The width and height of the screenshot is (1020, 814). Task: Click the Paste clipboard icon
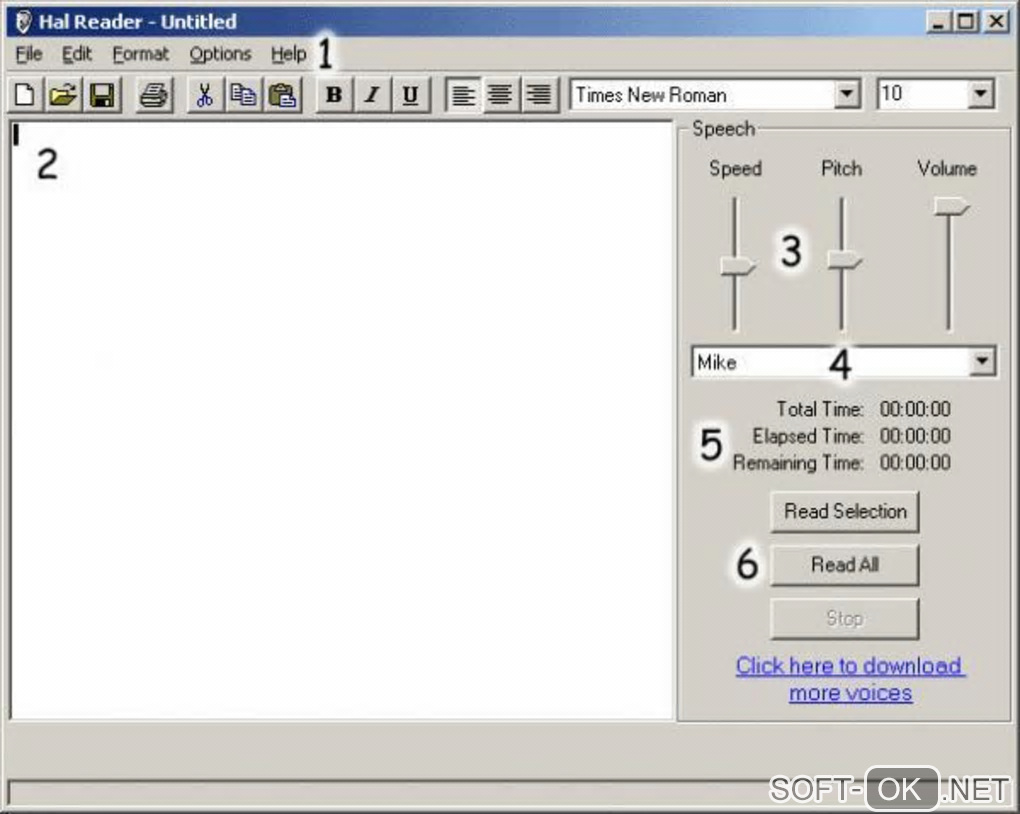tap(282, 95)
